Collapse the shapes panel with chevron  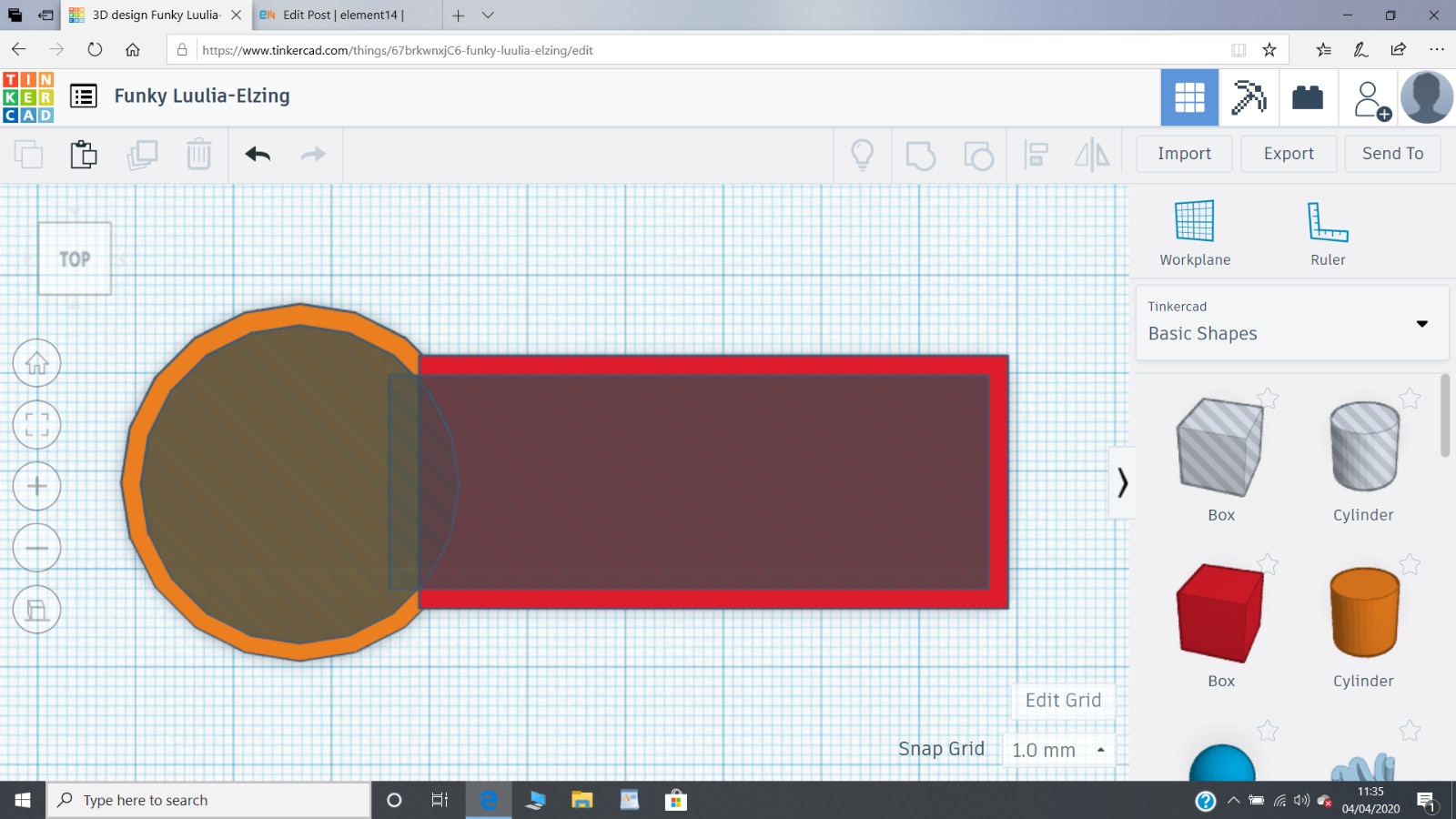(x=1122, y=482)
